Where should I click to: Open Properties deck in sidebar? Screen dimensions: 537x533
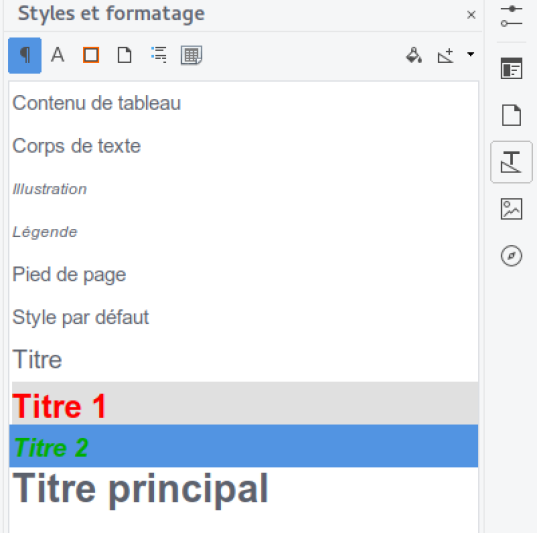tap(511, 68)
